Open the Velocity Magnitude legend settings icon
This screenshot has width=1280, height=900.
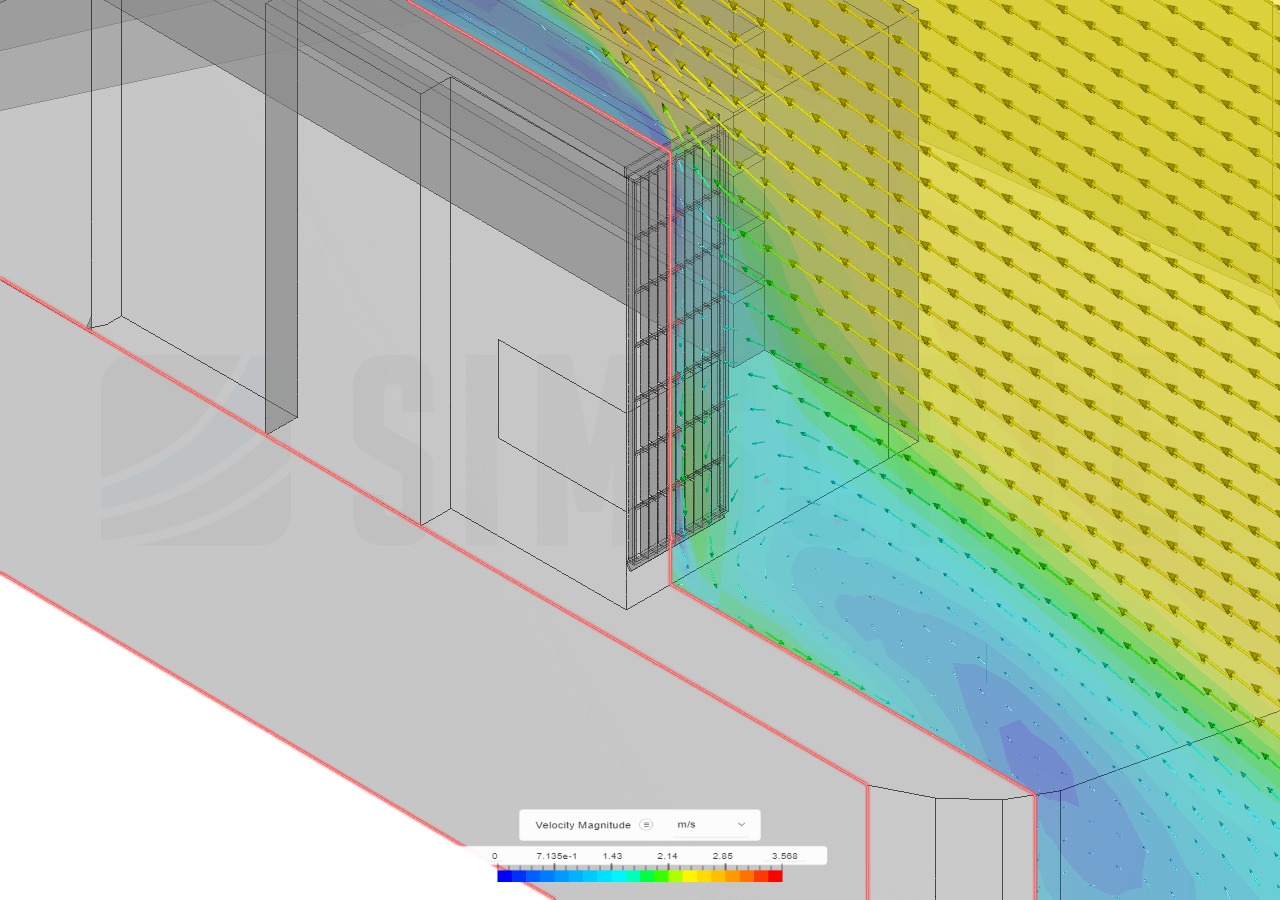tap(646, 825)
